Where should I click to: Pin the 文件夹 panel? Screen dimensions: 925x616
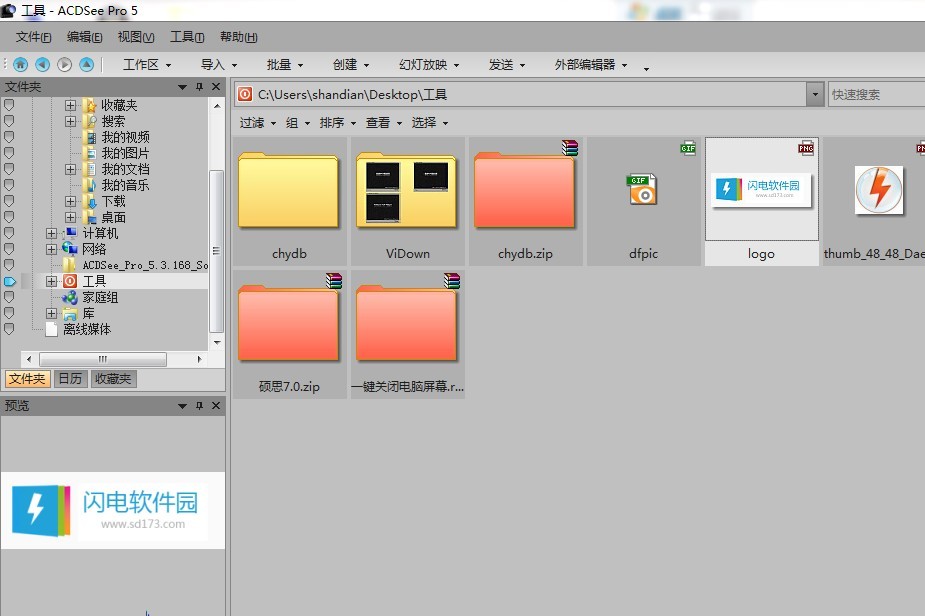(199, 87)
